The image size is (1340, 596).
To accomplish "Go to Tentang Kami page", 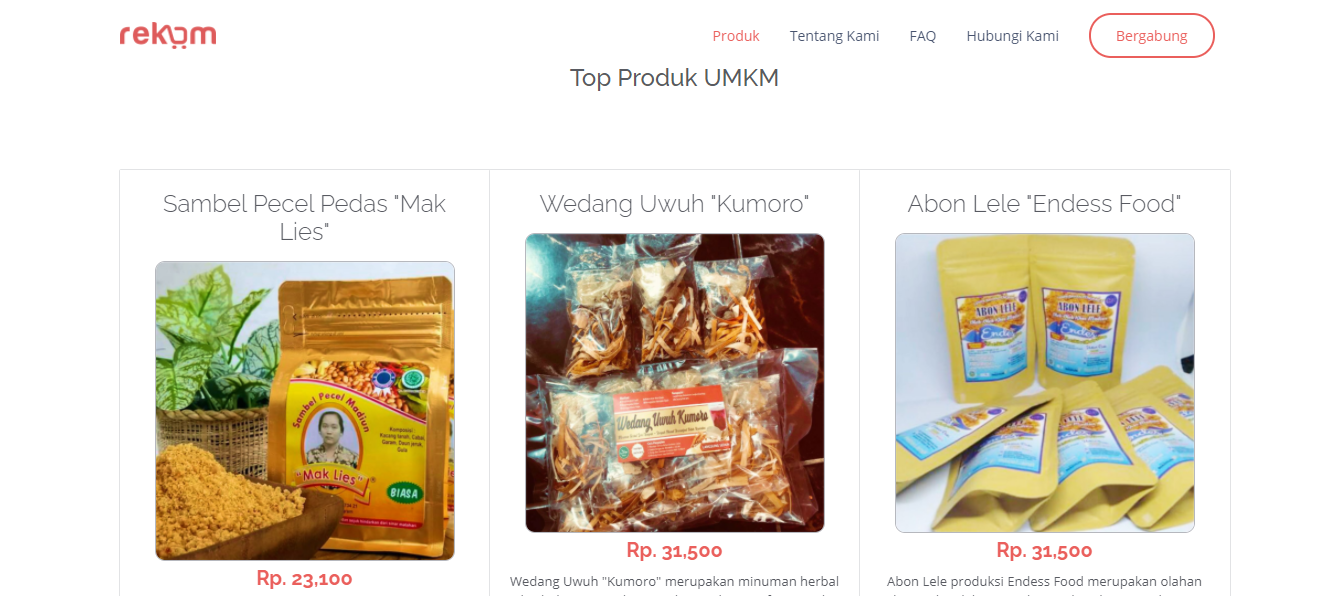I will tap(834, 36).
